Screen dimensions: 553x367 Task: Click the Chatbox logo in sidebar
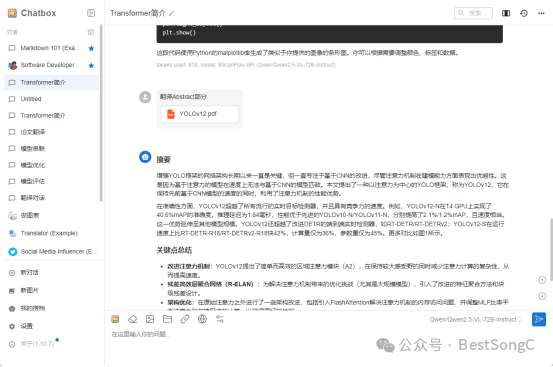coord(12,13)
